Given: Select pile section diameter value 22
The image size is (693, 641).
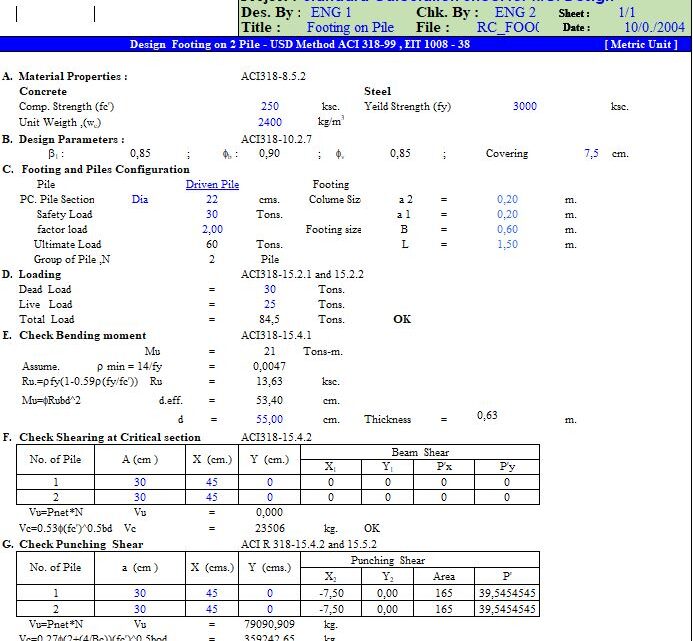Looking at the screenshot, I should 212,199.
